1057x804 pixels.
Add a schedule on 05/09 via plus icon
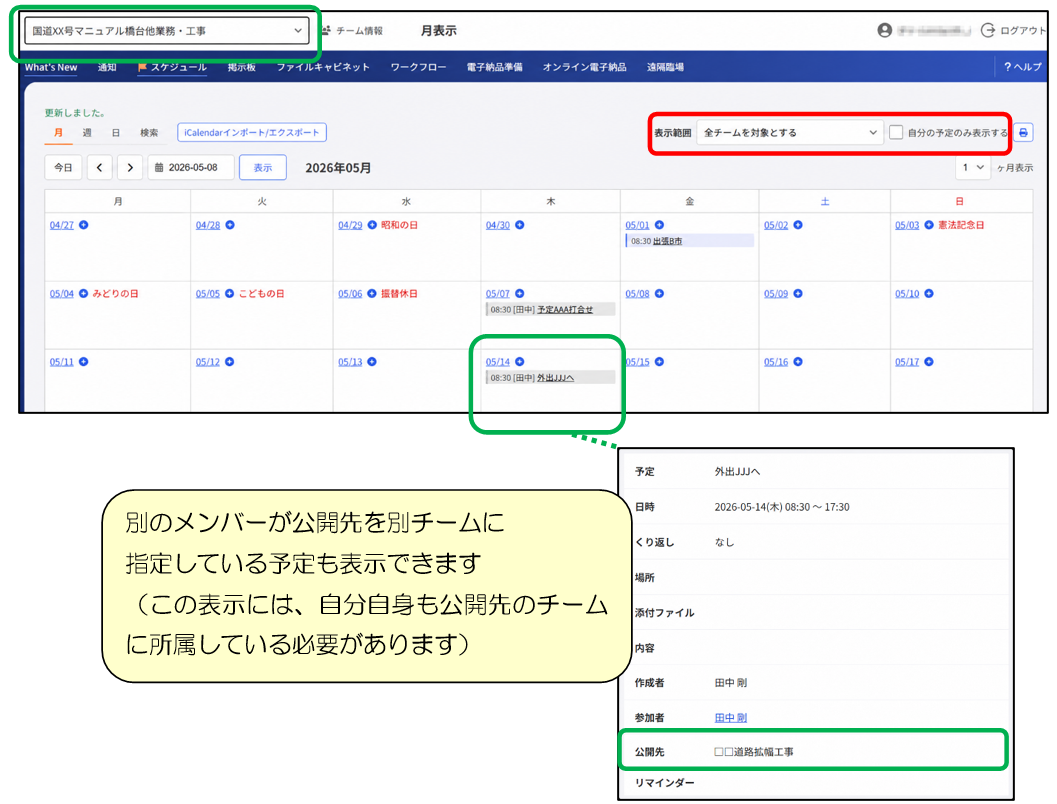(x=798, y=294)
